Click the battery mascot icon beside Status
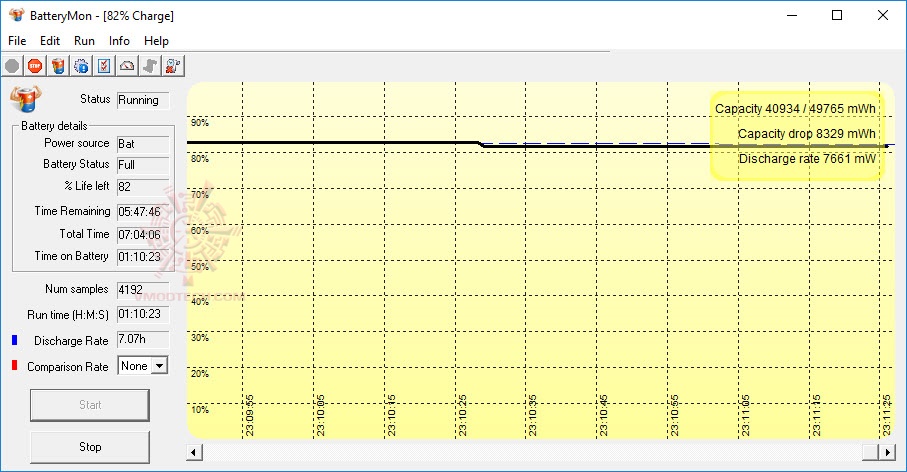Image resolution: width=907 pixels, height=472 pixels. [x=25, y=98]
